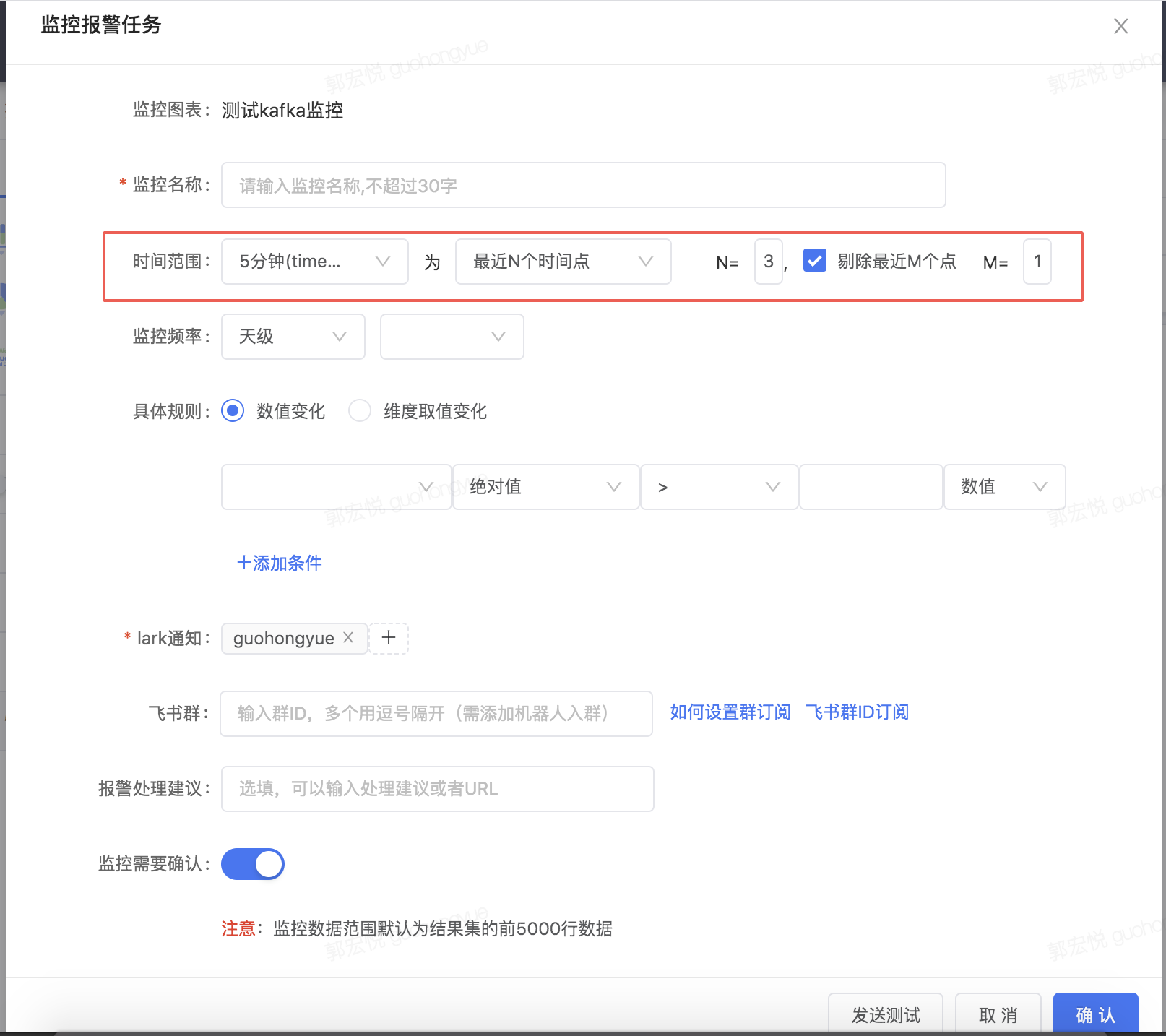Toggle the 监控需要确认 switch off

click(253, 864)
